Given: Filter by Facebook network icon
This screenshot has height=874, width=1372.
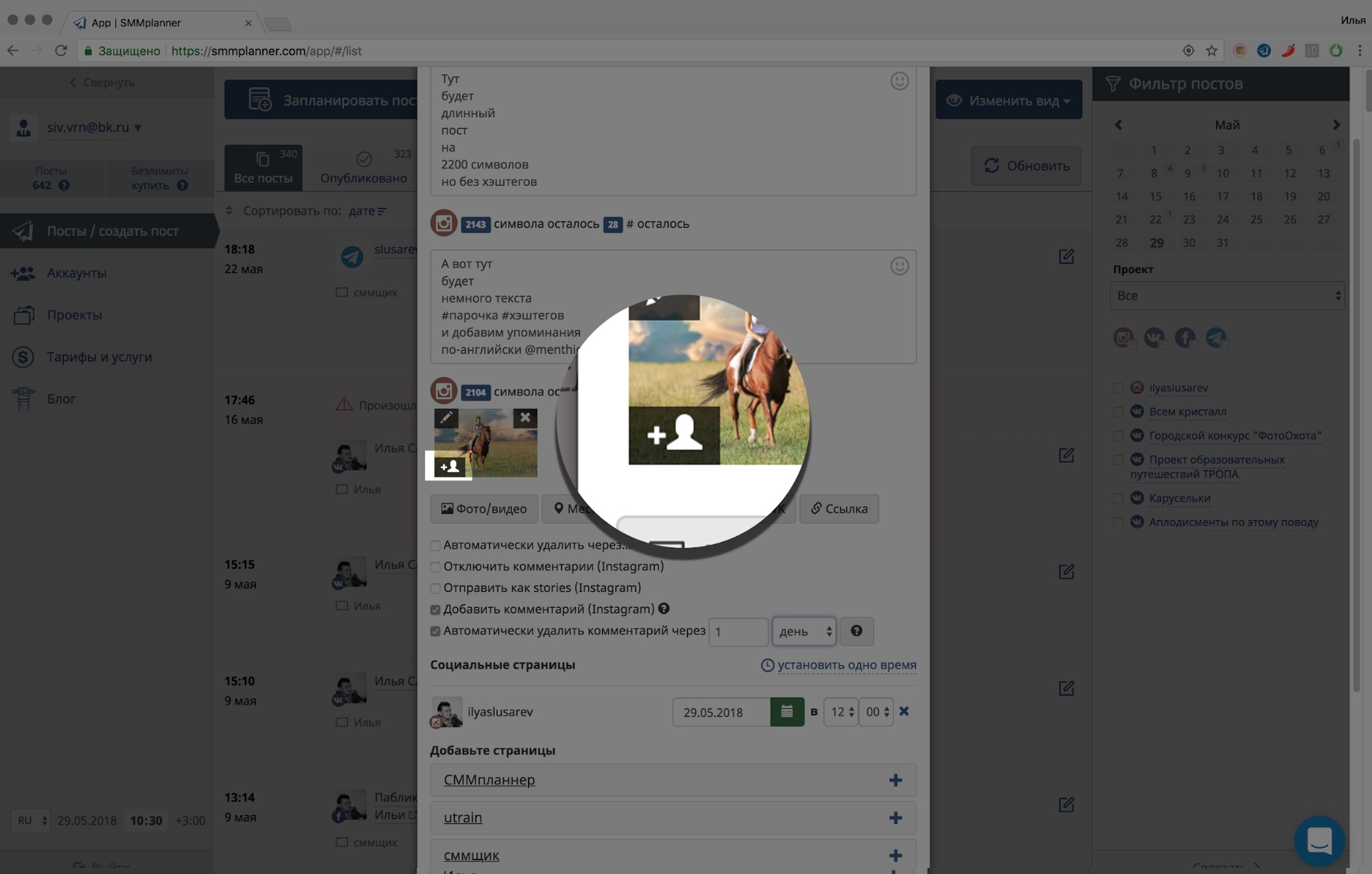Looking at the screenshot, I should pyautogui.click(x=1185, y=338).
